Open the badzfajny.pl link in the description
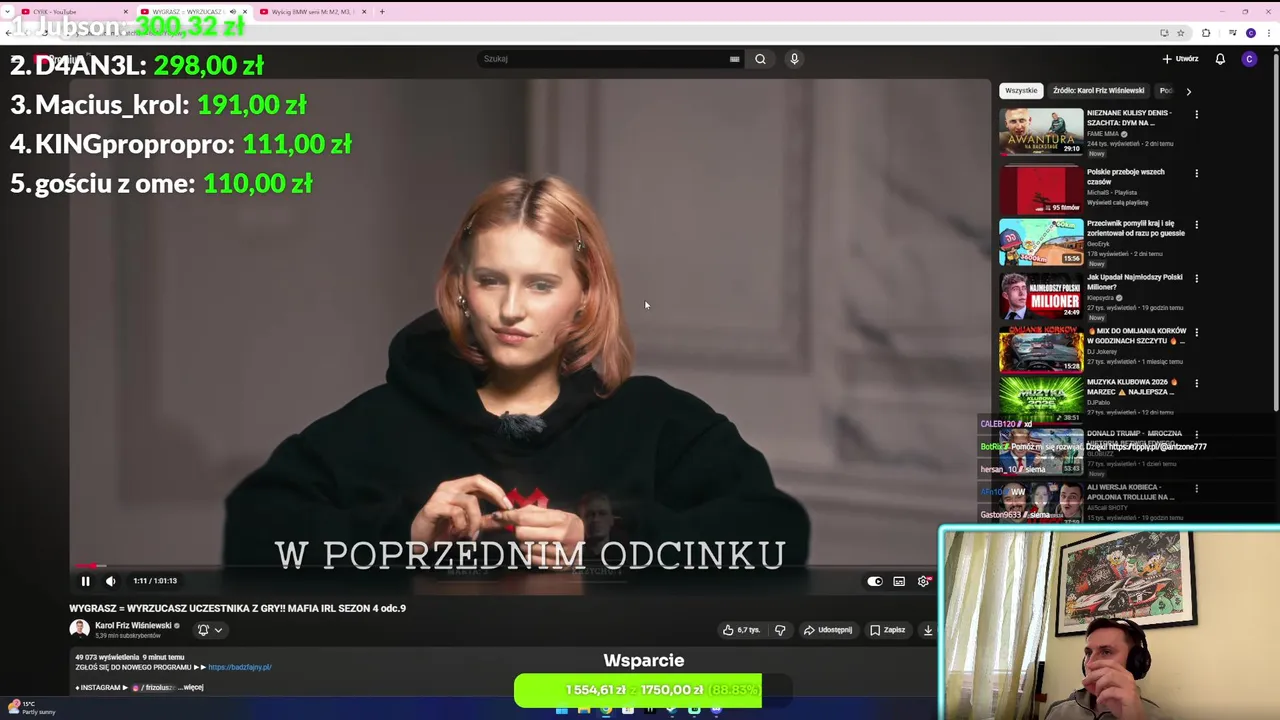 (240, 667)
